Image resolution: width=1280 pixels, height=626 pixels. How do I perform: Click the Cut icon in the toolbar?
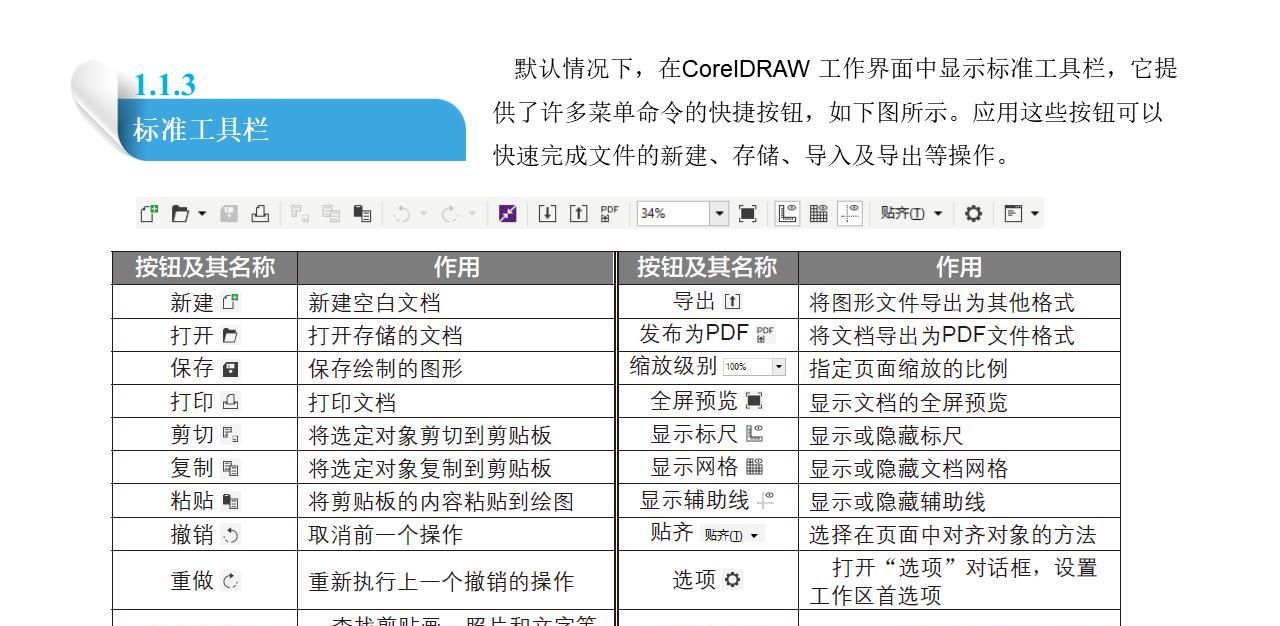click(x=300, y=213)
